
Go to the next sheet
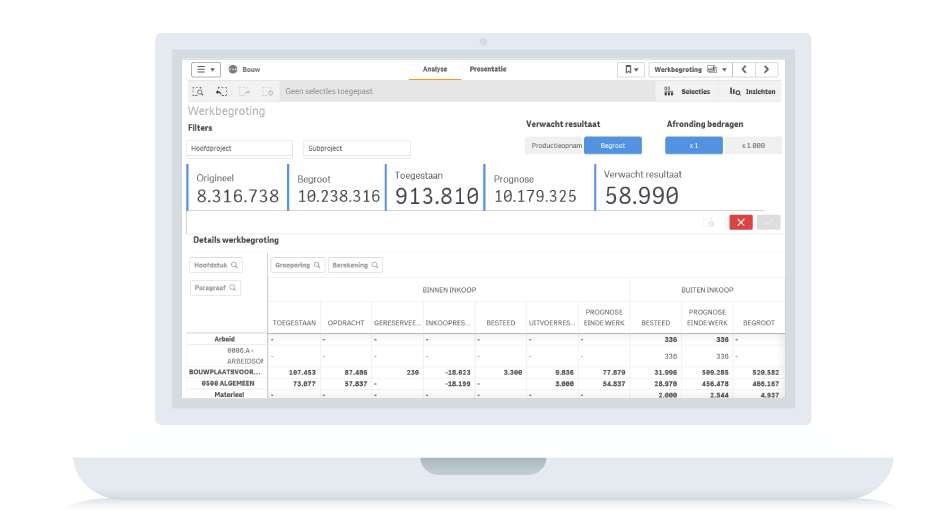coord(766,70)
